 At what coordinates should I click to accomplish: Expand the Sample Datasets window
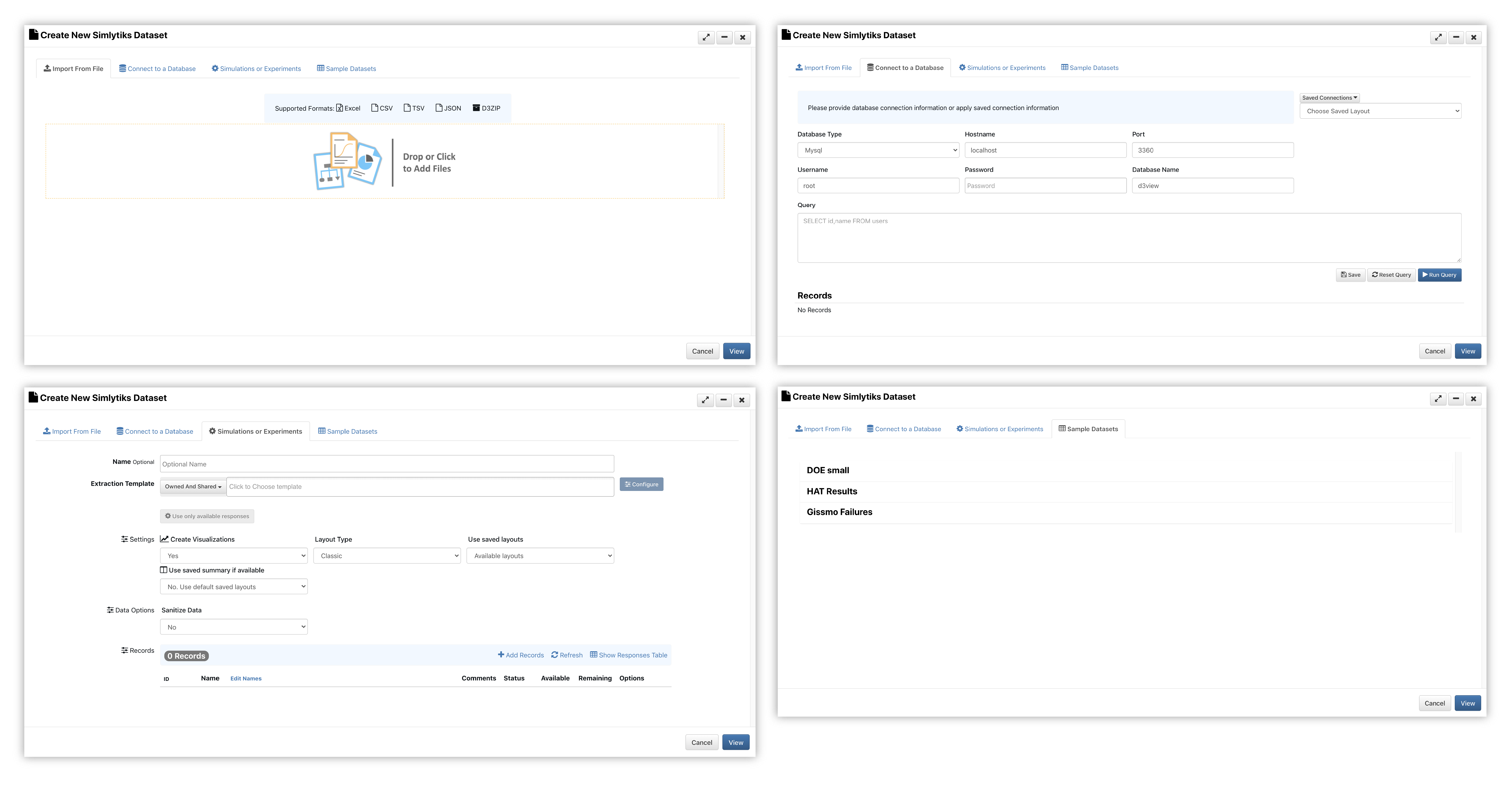1438,399
